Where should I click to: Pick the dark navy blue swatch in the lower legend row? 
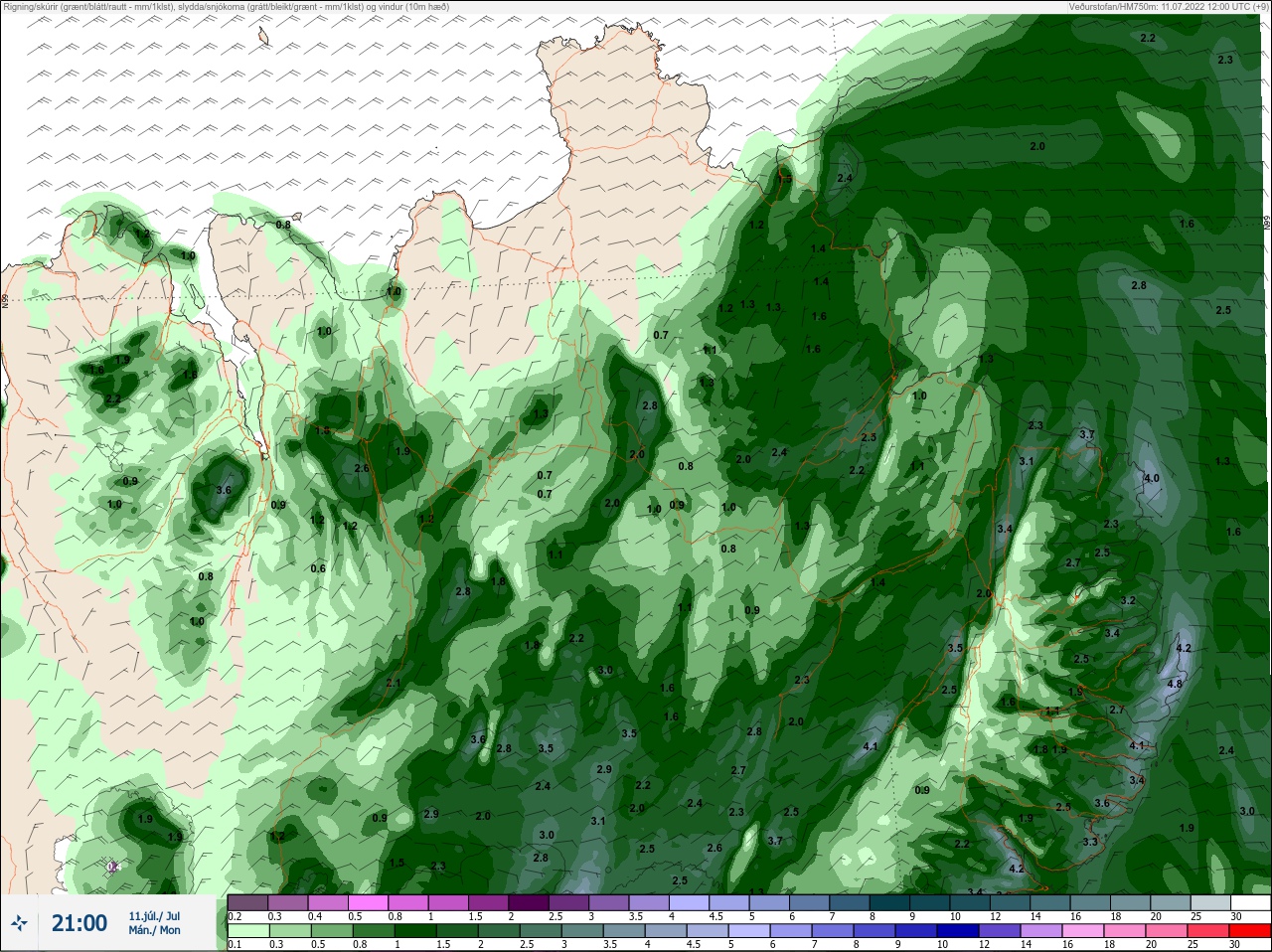click(958, 931)
